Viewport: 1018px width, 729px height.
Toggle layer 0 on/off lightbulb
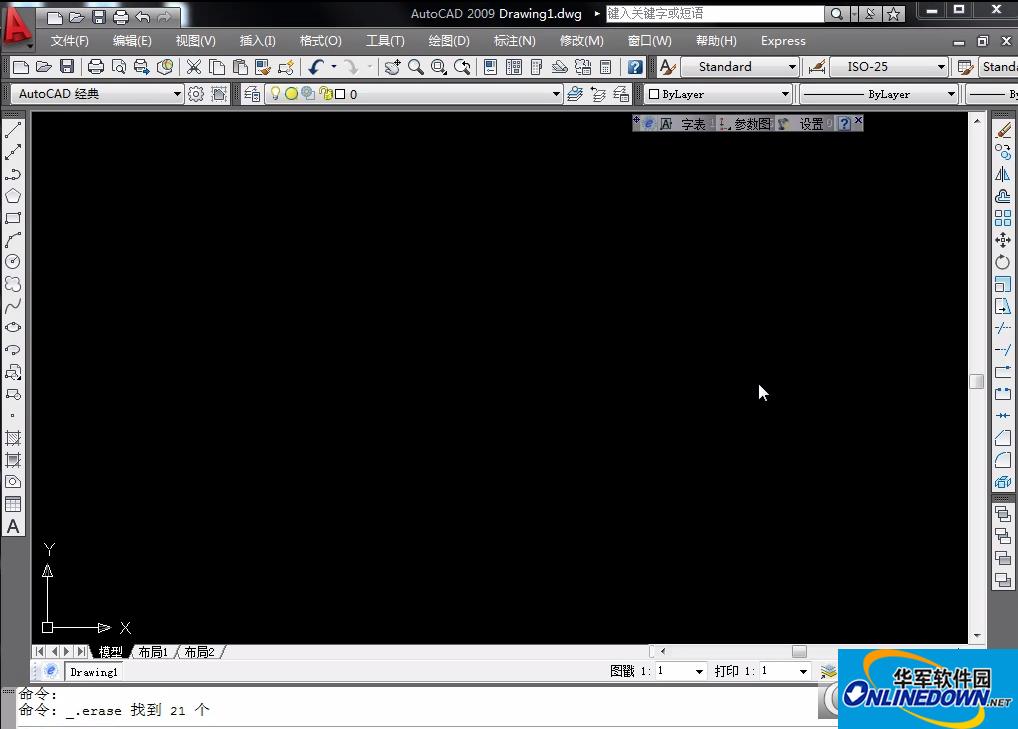coord(275,93)
